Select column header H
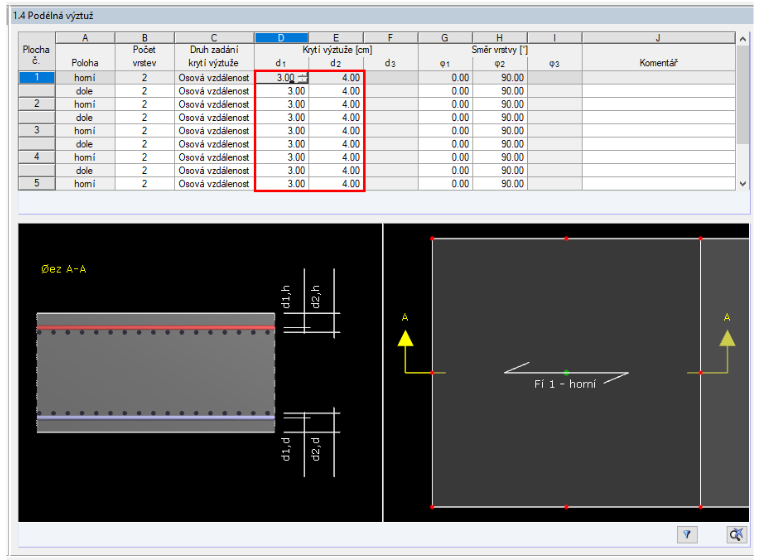Screen dimensions: 760x560 click(x=500, y=38)
